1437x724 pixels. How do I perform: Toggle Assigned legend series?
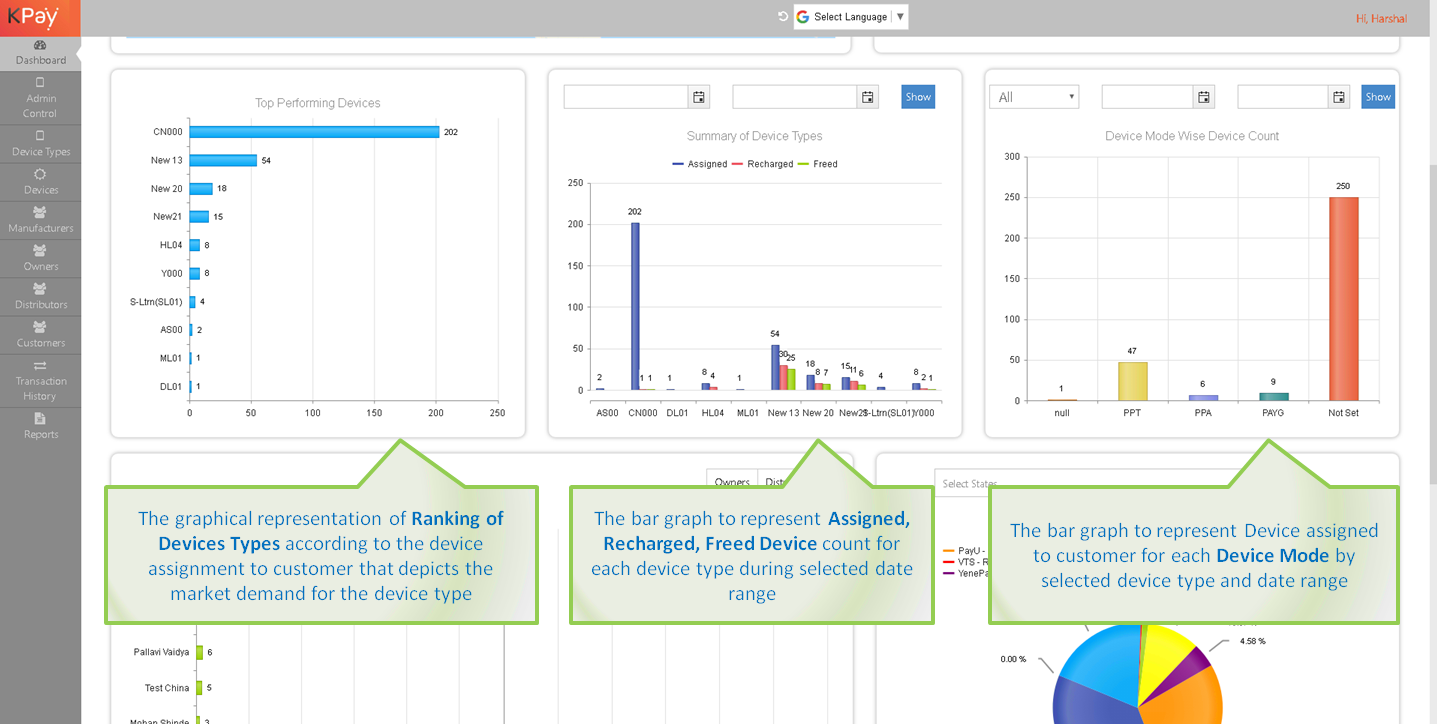pyautogui.click(x=700, y=164)
